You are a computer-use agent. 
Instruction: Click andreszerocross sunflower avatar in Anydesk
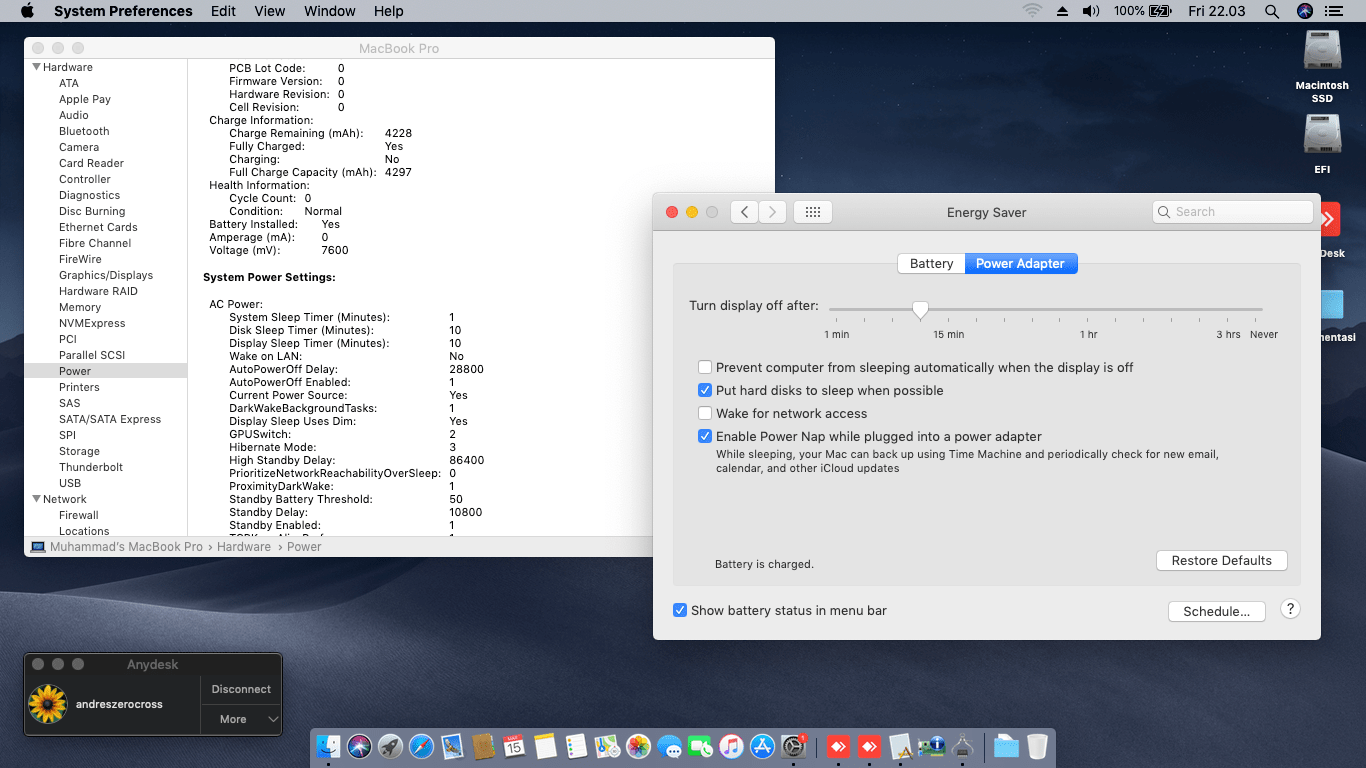47,704
